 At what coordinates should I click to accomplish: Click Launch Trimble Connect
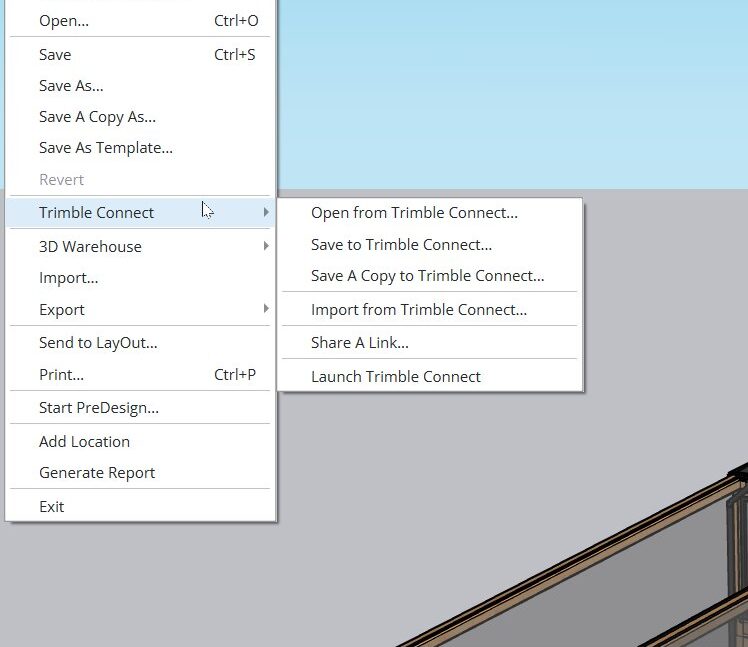coord(430,376)
